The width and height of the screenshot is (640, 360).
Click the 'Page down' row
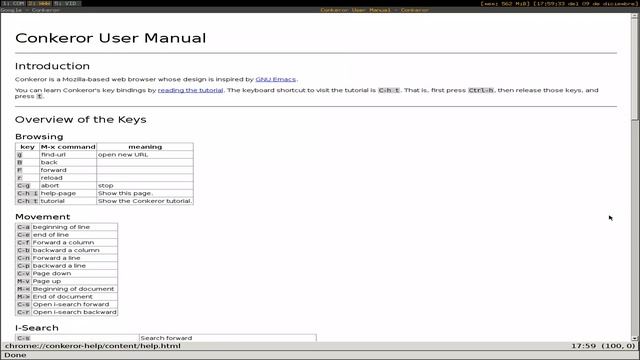(x=67, y=273)
